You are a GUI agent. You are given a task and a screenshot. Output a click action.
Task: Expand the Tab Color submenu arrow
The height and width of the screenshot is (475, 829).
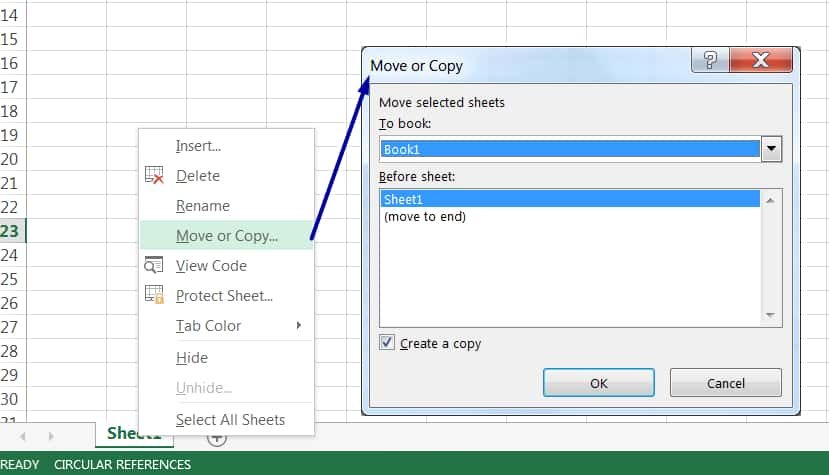pyautogui.click(x=299, y=325)
